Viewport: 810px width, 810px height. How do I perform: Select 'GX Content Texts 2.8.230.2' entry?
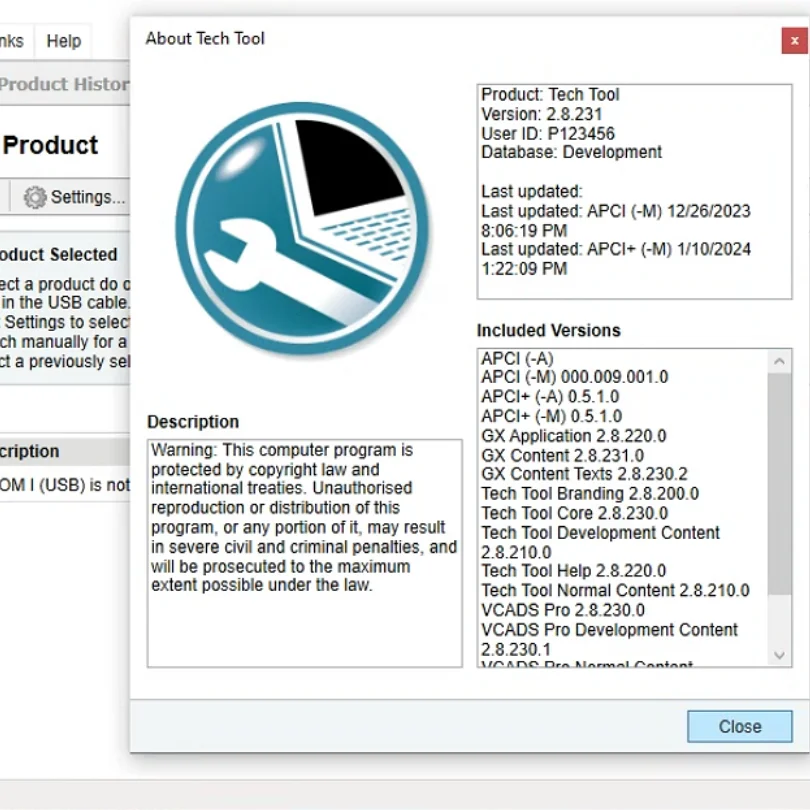point(584,474)
